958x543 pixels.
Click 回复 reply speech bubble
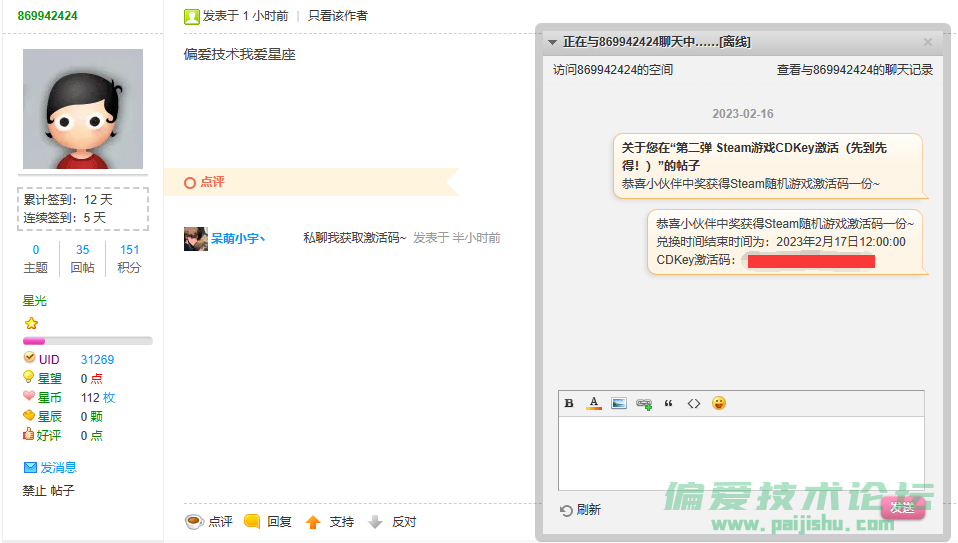268,521
